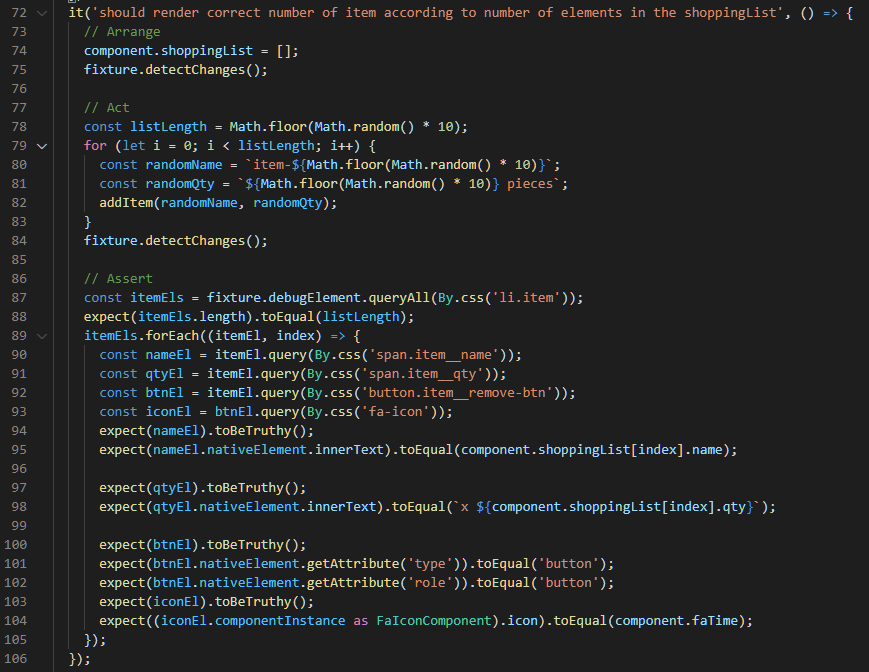869x672 pixels.
Task: Click fixture.detectChanges() on line 84
Action: click(x=176, y=241)
